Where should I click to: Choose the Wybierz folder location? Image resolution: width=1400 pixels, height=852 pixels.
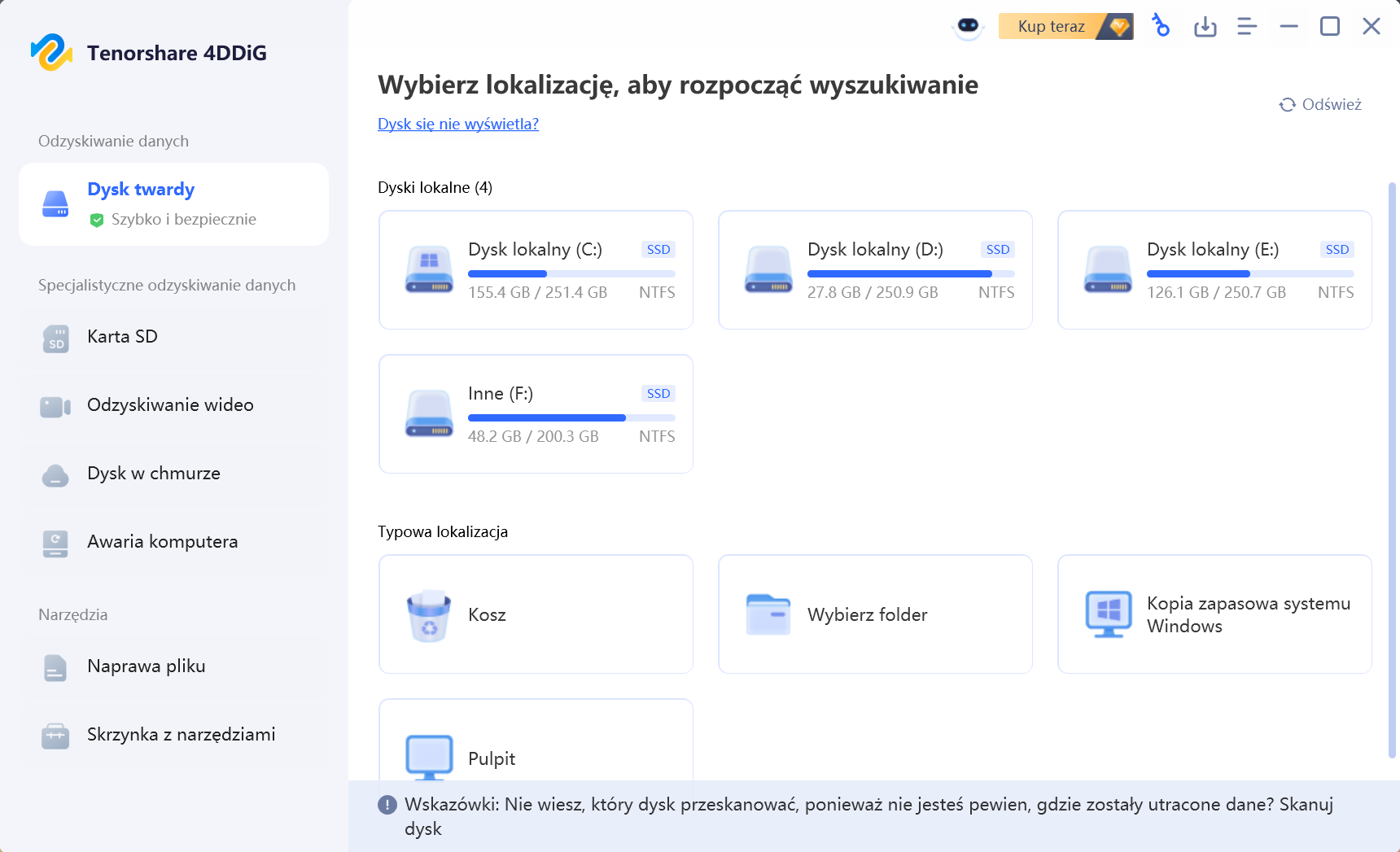click(875, 614)
